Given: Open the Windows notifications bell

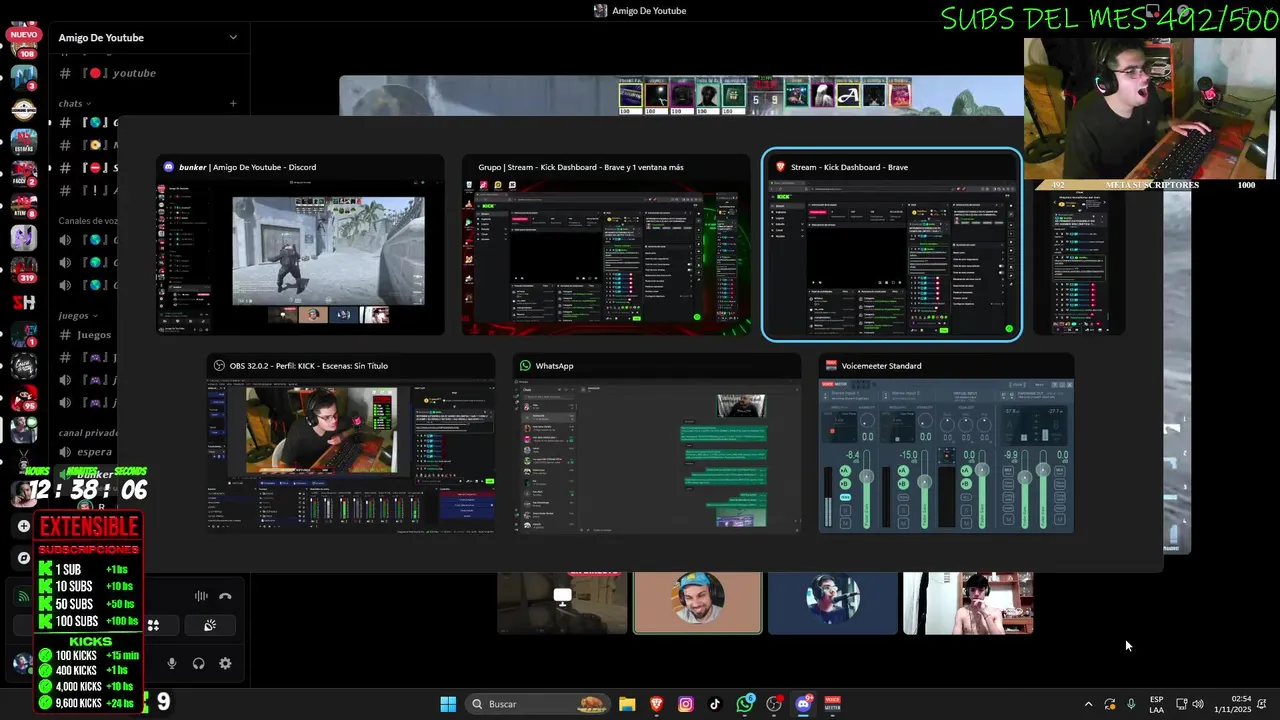Looking at the screenshot, I should pyautogui.click(x=1262, y=704).
